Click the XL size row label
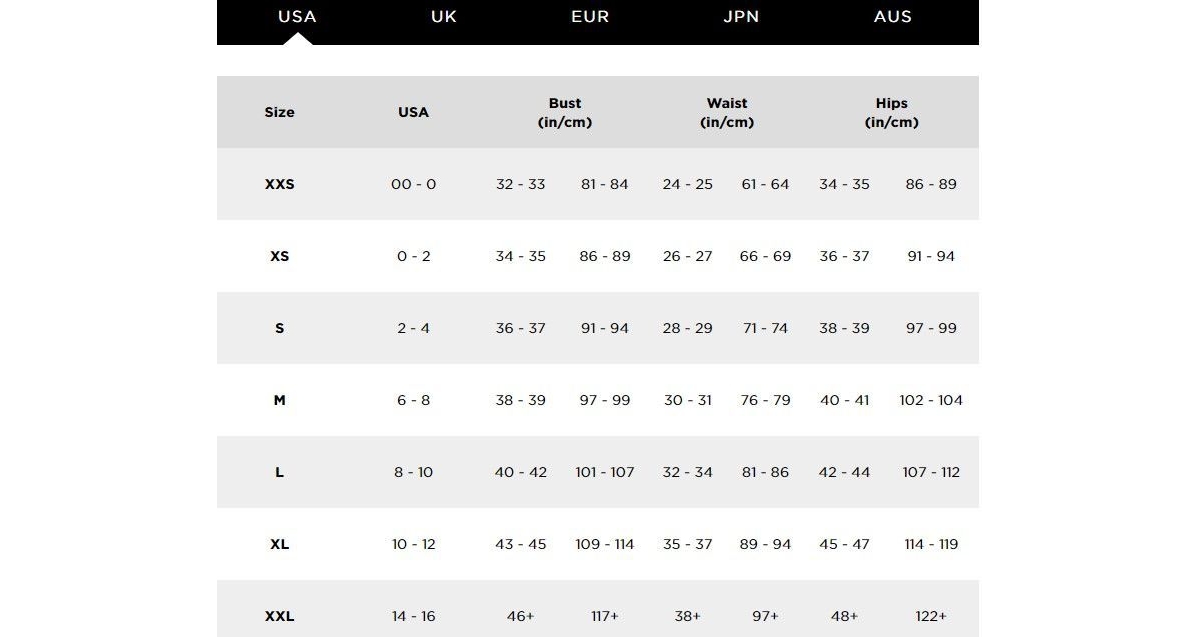This screenshot has height=637, width=1200. click(280, 544)
